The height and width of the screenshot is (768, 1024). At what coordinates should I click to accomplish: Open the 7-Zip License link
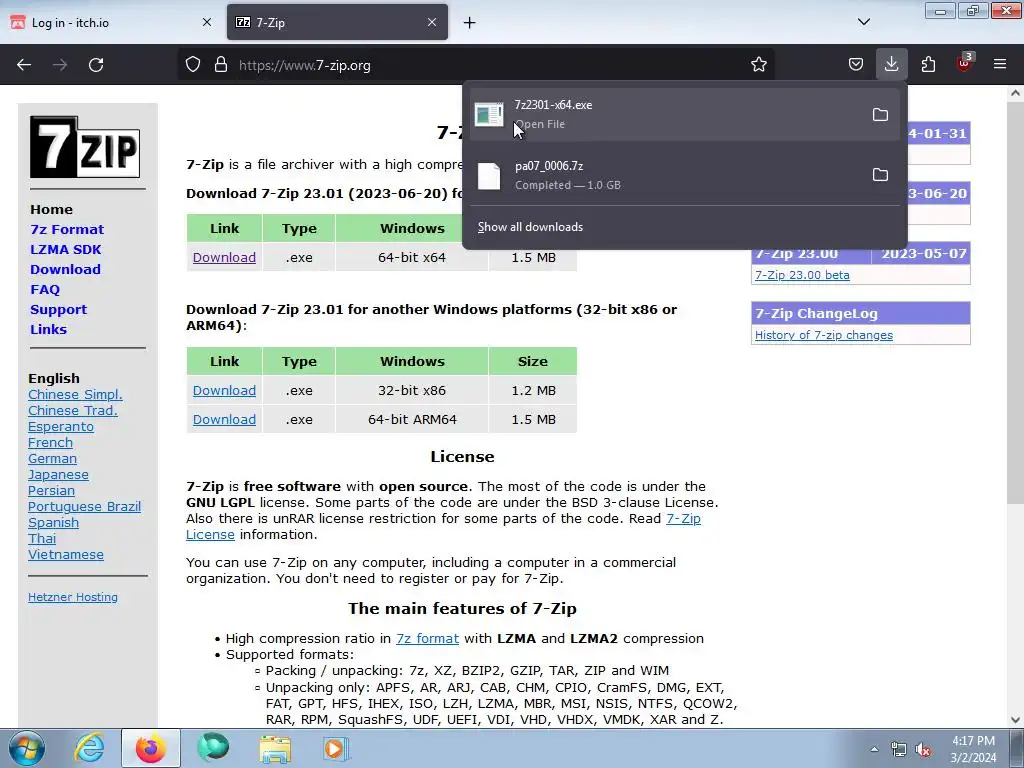point(443,526)
